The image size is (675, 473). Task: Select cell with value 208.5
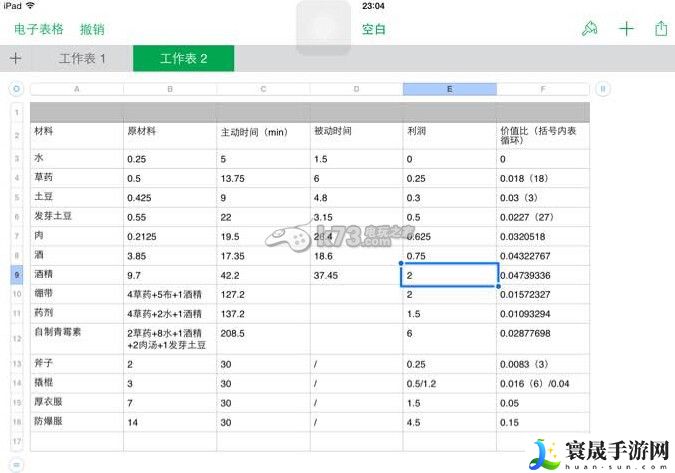click(x=263, y=339)
